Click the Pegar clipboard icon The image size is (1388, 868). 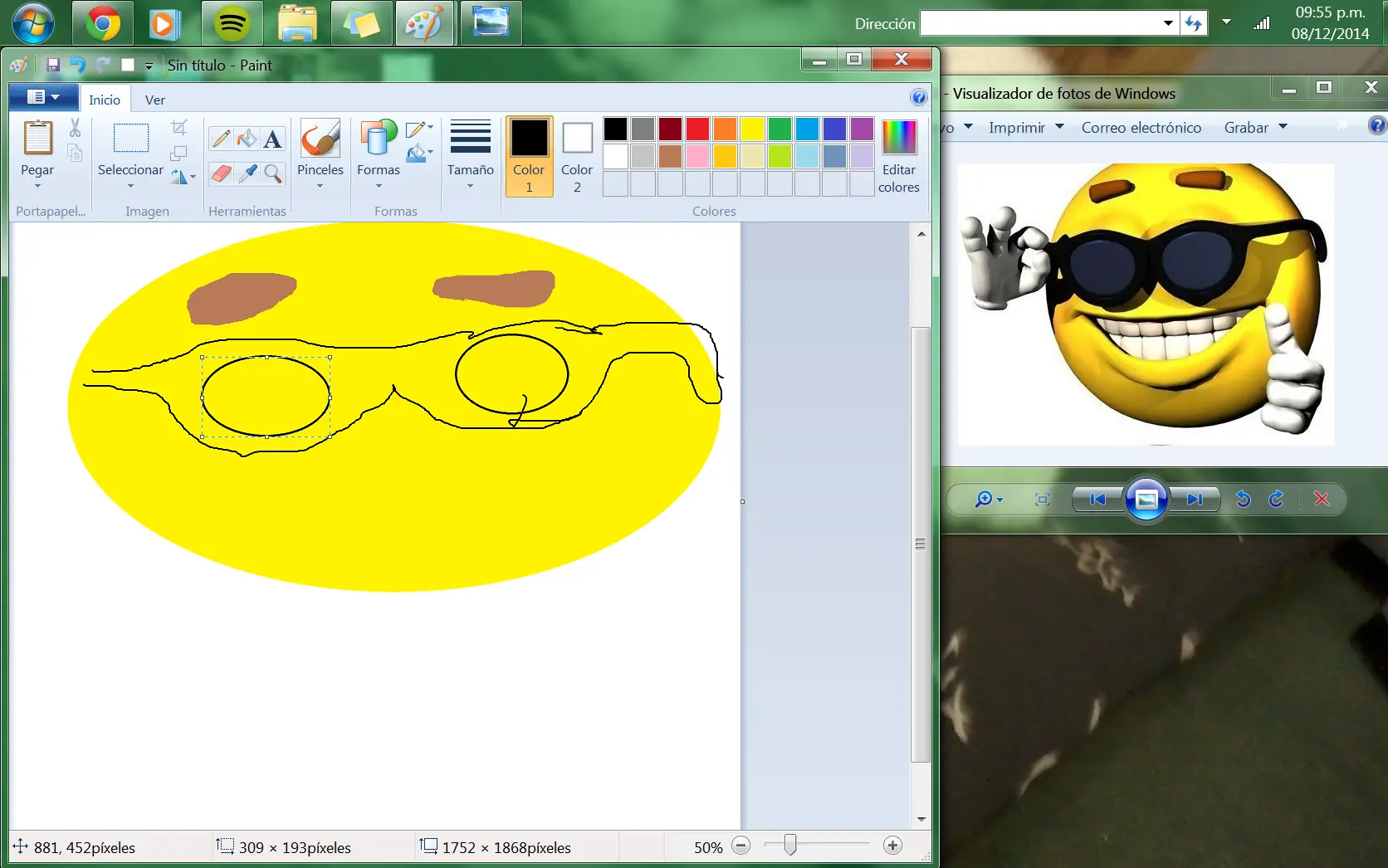pyautogui.click(x=37, y=138)
